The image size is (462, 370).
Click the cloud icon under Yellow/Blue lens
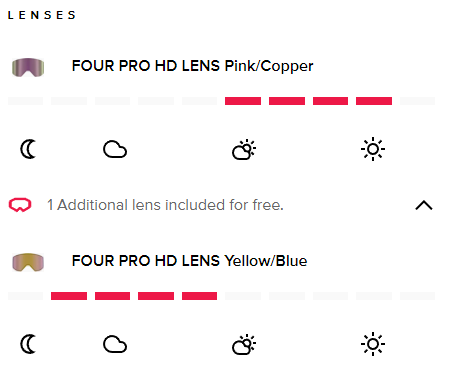(x=115, y=344)
